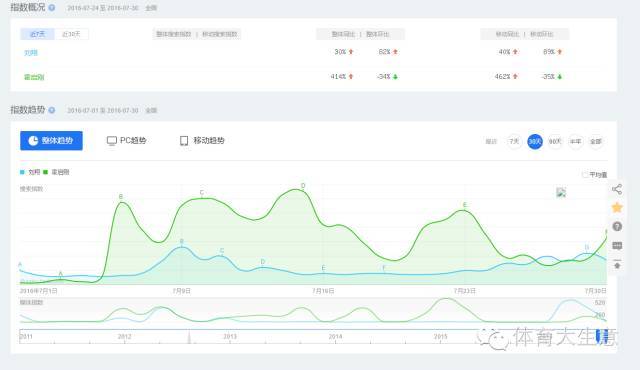Open the help icon beside 指数趋势 heading
This screenshot has height=370, width=640.
52,110
